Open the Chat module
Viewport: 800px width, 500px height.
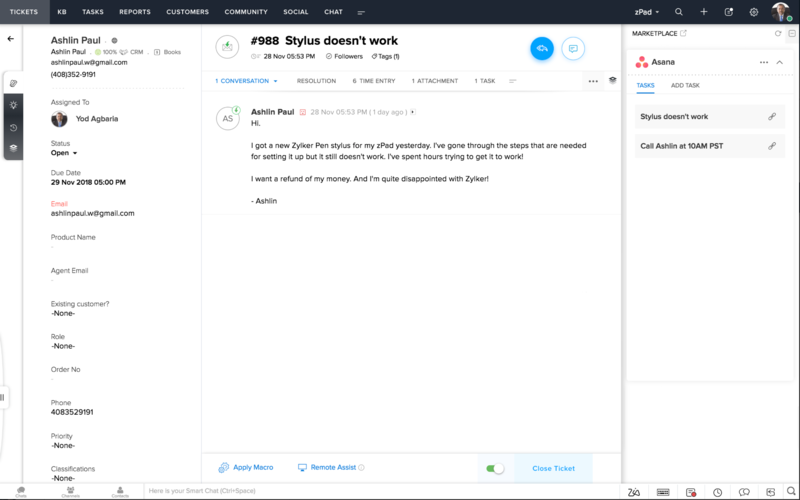[x=333, y=12]
